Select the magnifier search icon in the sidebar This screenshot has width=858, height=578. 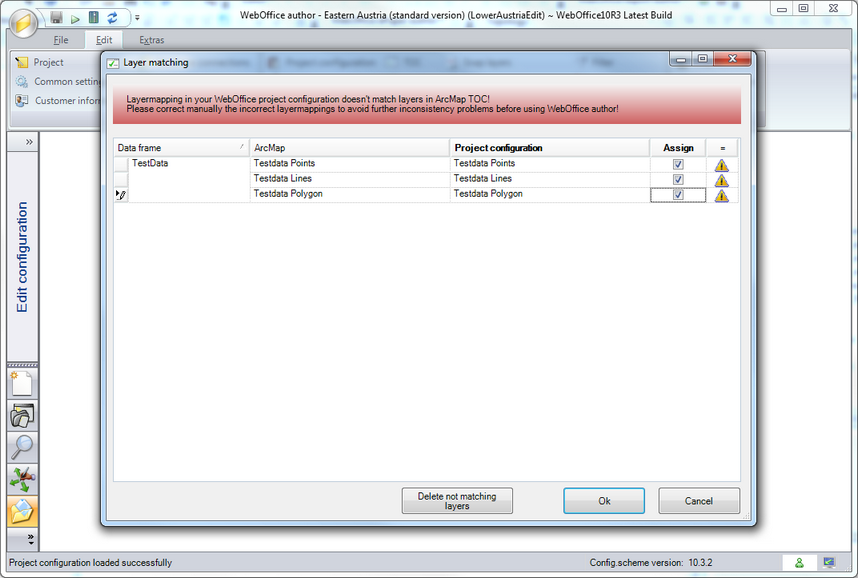[x=21, y=448]
